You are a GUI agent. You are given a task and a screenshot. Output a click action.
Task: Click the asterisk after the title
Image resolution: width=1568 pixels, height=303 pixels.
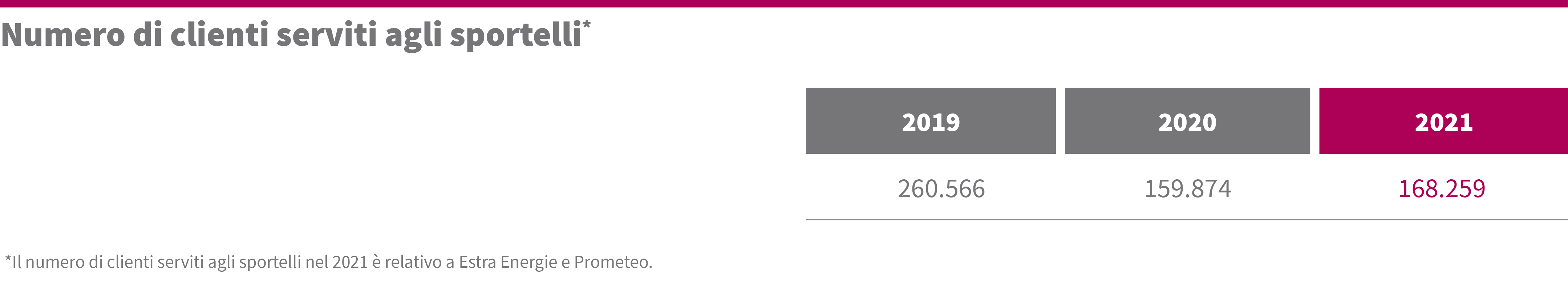tap(586, 25)
